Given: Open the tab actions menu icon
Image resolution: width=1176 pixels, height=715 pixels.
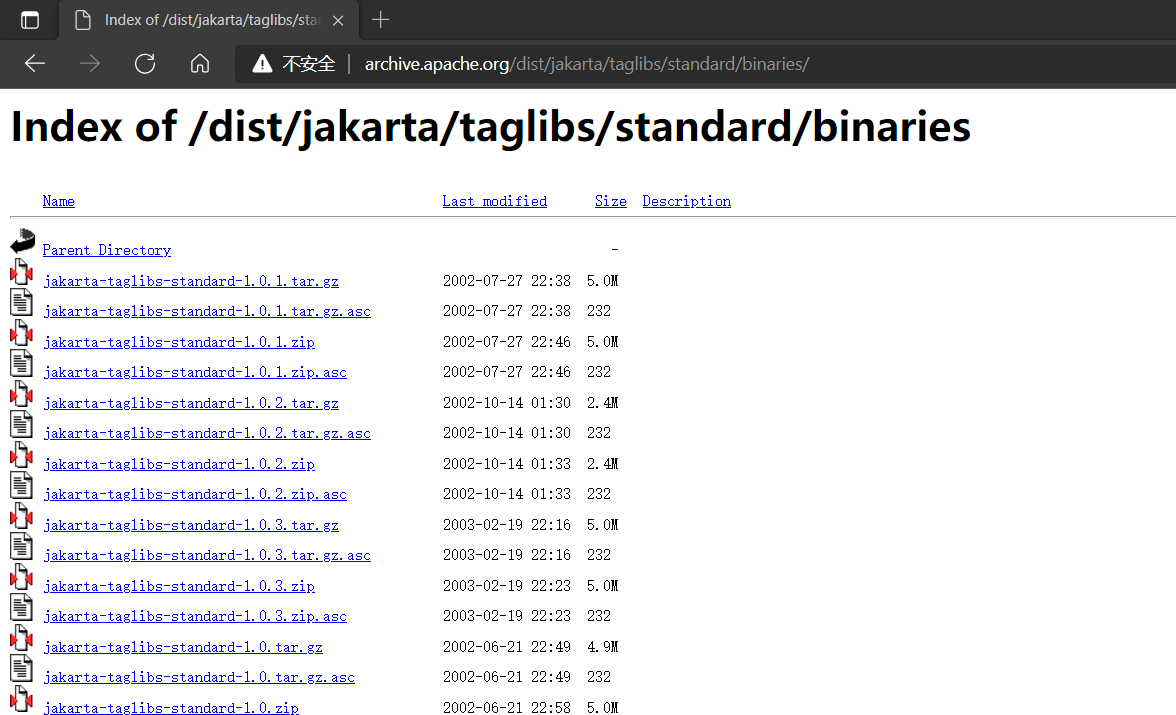Looking at the screenshot, I should (30, 20).
